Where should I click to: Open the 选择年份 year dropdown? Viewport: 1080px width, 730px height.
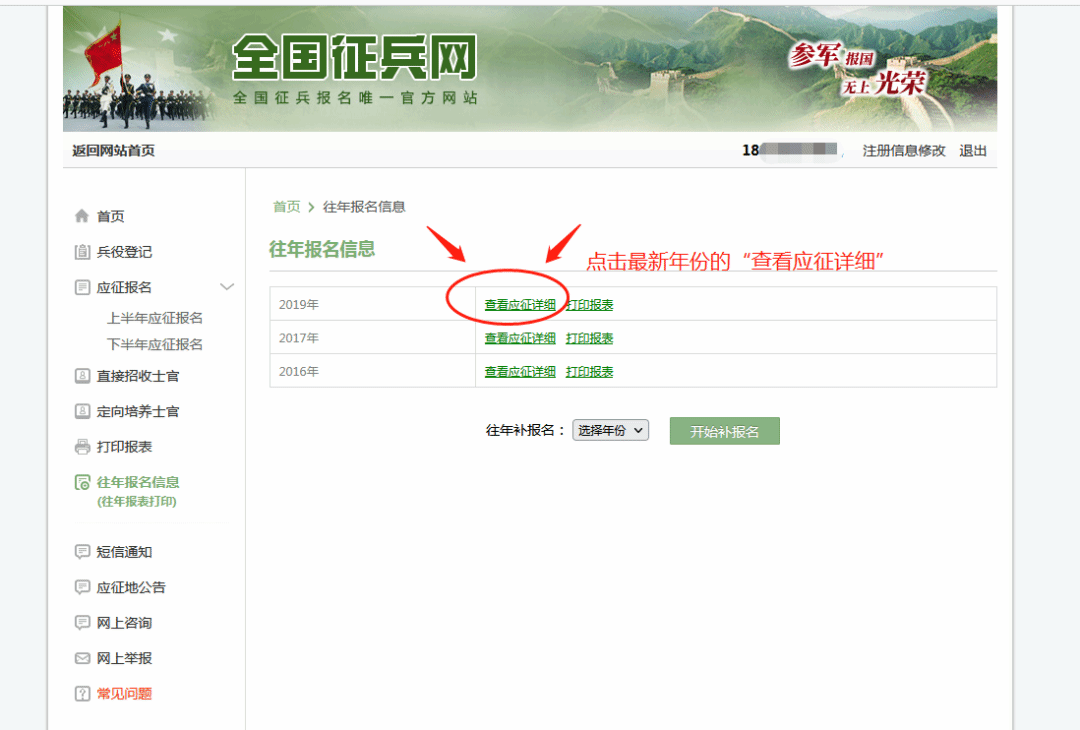tap(610, 430)
